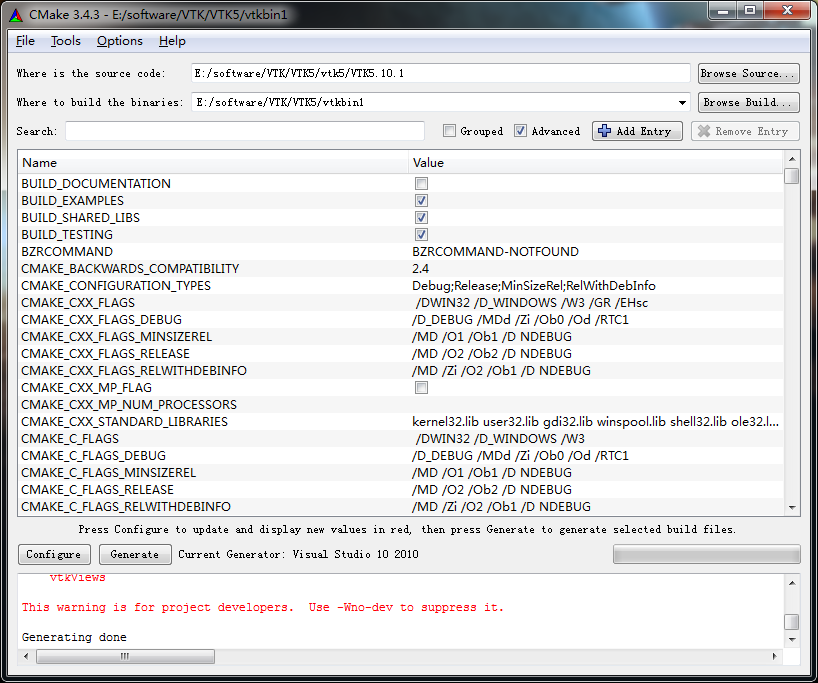Click the Value column header
The image size is (818, 683).
point(596,163)
